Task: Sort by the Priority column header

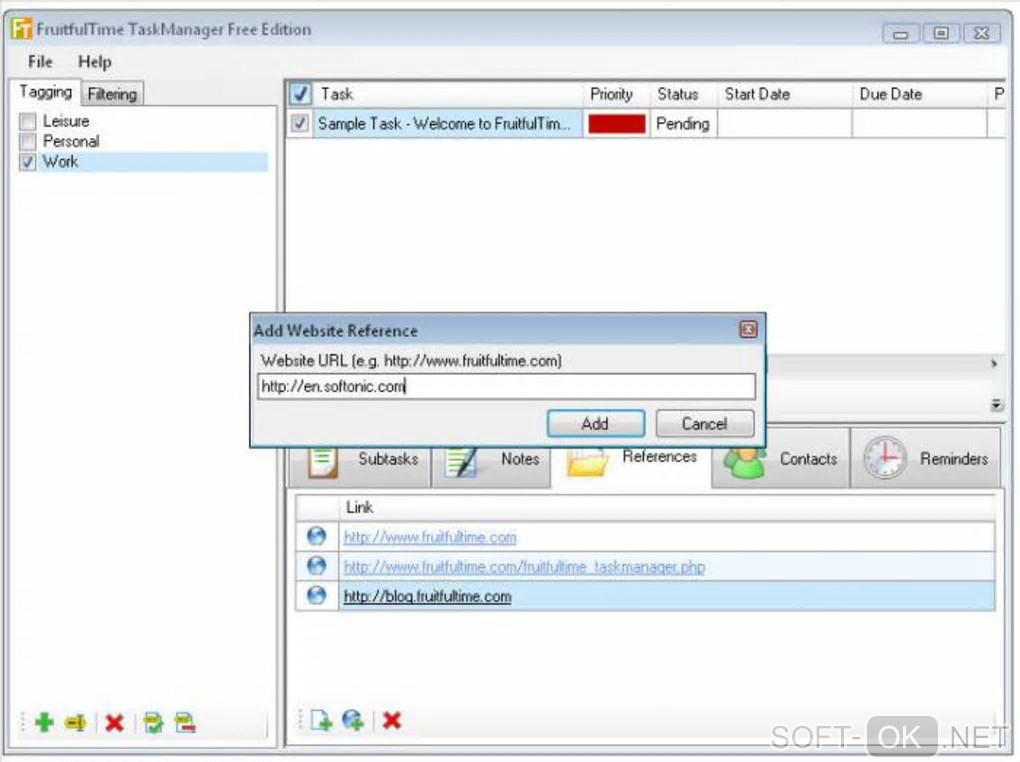Action: coord(617,94)
